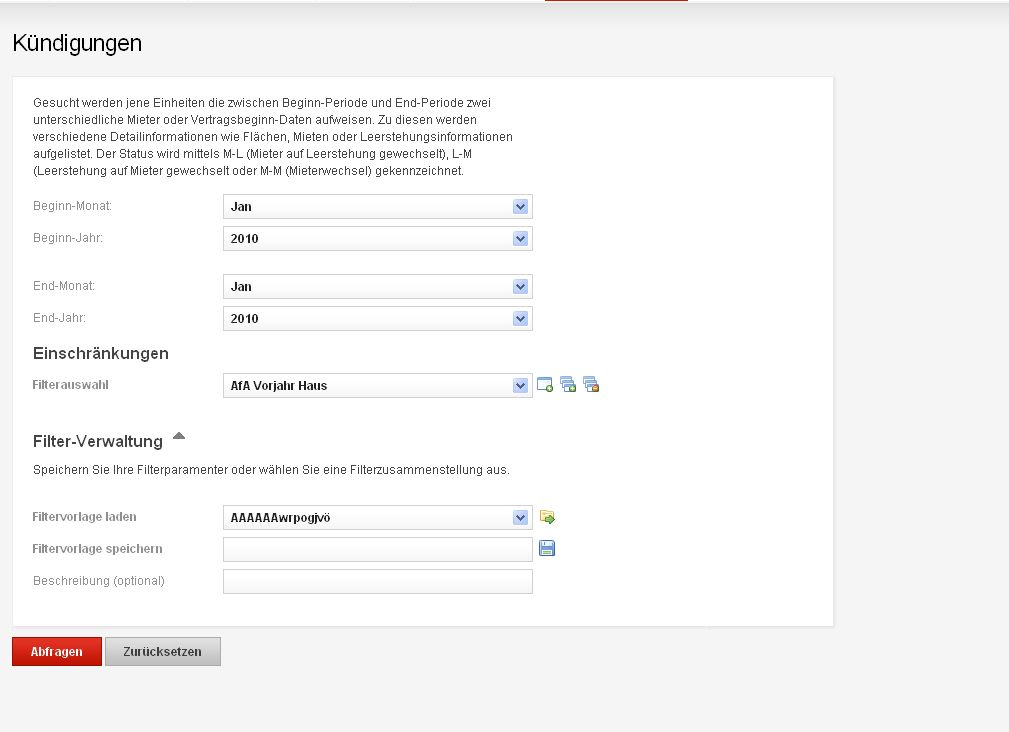Click the Zurücksetzen button
Screen dimensions: 1009x732
[162, 651]
